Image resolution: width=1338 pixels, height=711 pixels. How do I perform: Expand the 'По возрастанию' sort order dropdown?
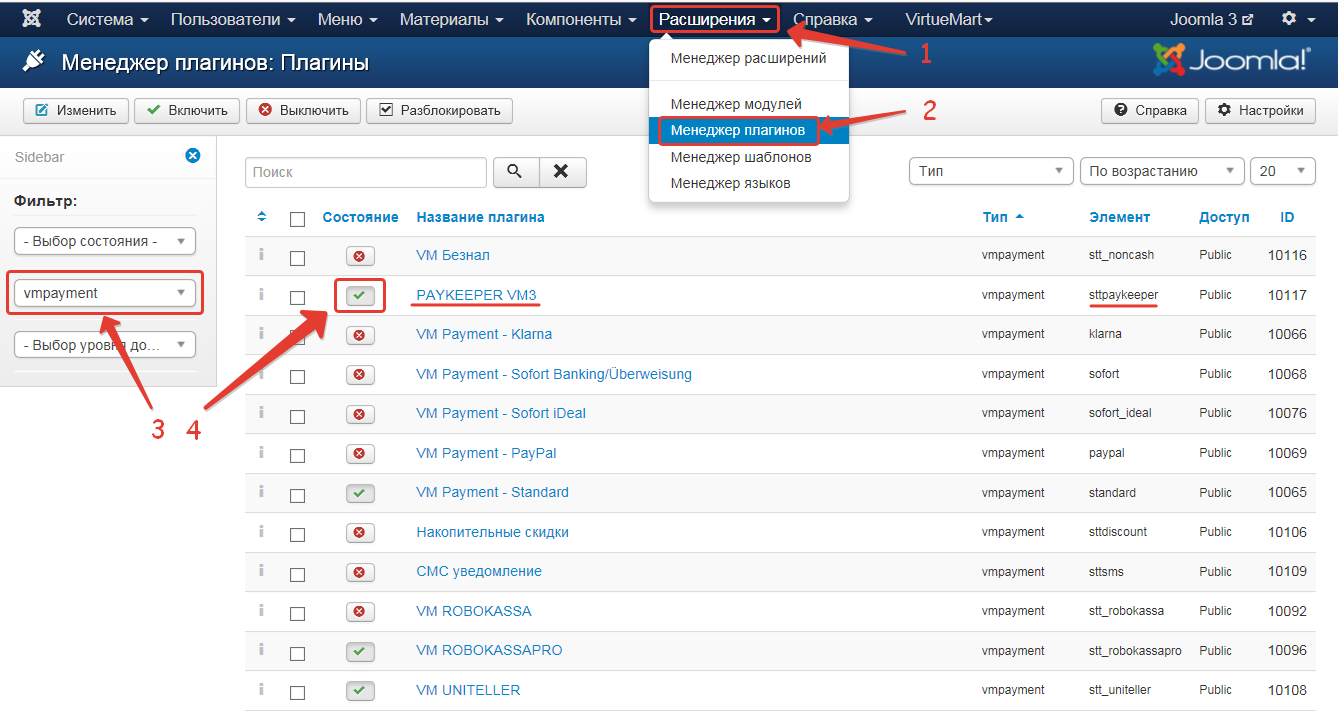[x=1161, y=171]
